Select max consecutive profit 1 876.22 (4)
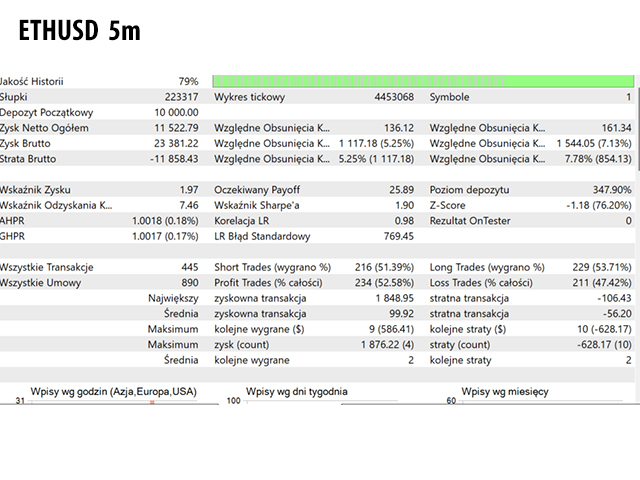The width and height of the screenshot is (640, 480). 387,345
